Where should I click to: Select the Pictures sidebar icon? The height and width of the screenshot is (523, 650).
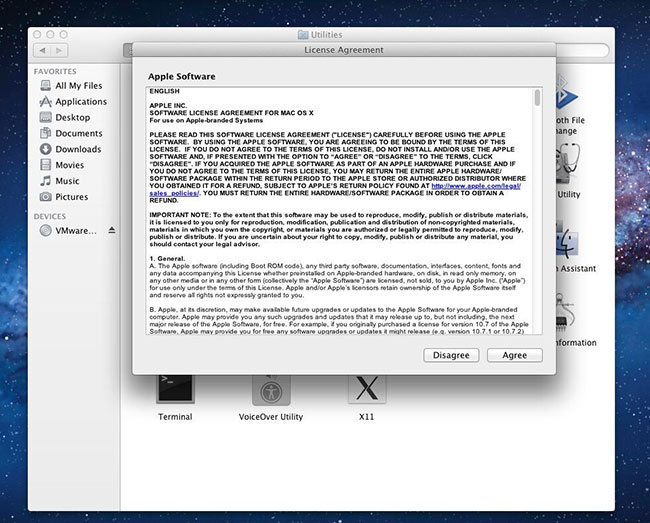pos(45,196)
